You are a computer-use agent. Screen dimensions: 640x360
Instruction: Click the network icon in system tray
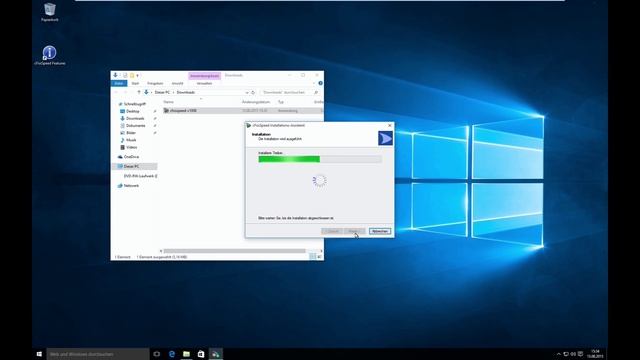tap(566, 354)
